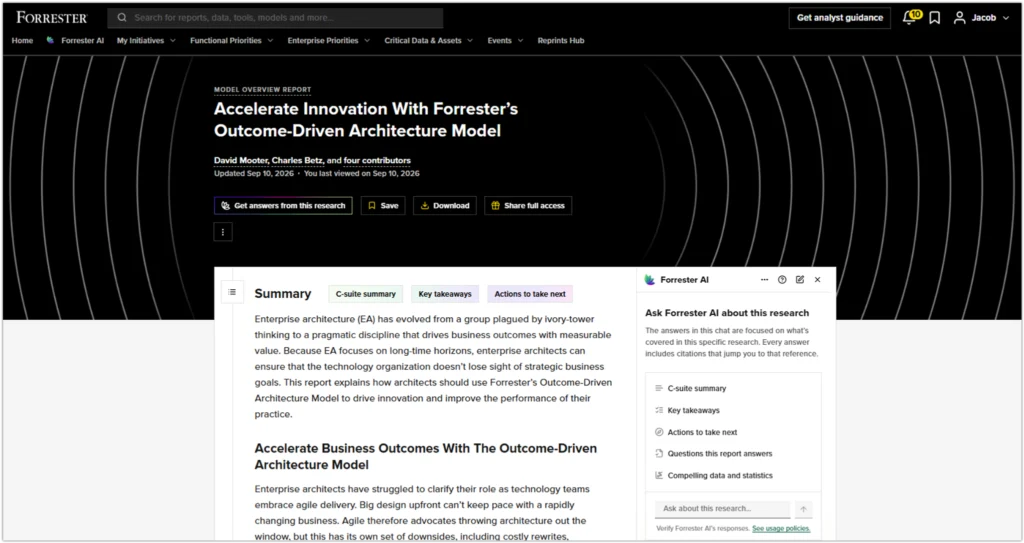Start new chat with the edit icon
Image resolution: width=1024 pixels, height=543 pixels.
799,280
